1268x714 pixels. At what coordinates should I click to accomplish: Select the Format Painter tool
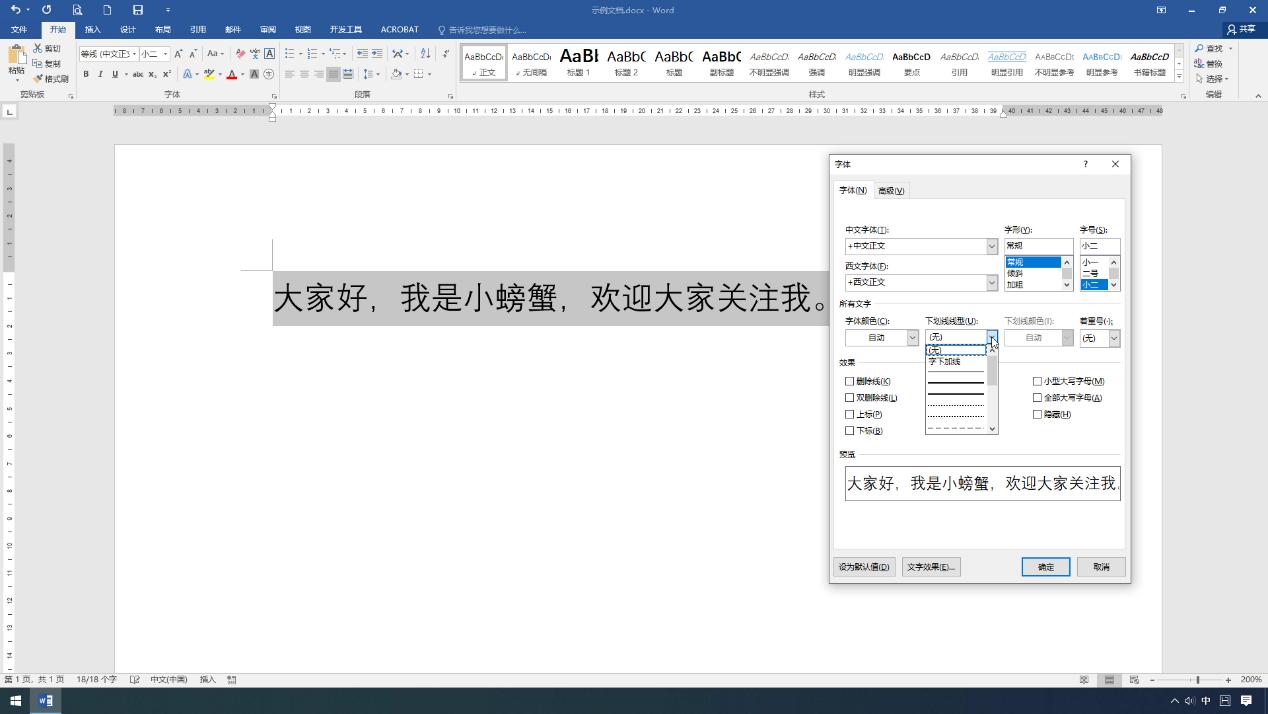tap(52, 79)
